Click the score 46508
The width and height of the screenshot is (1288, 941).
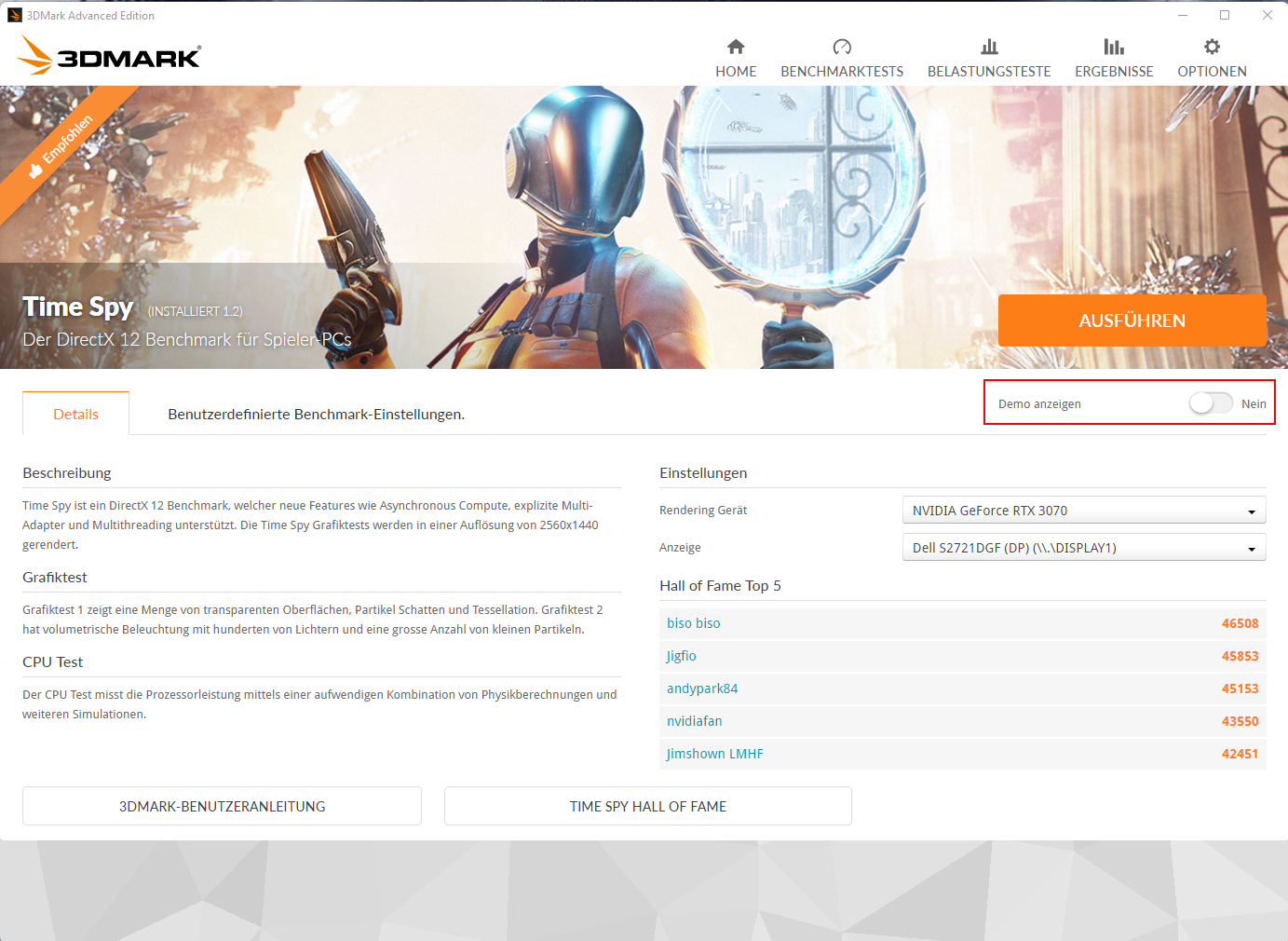click(x=1240, y=623)
